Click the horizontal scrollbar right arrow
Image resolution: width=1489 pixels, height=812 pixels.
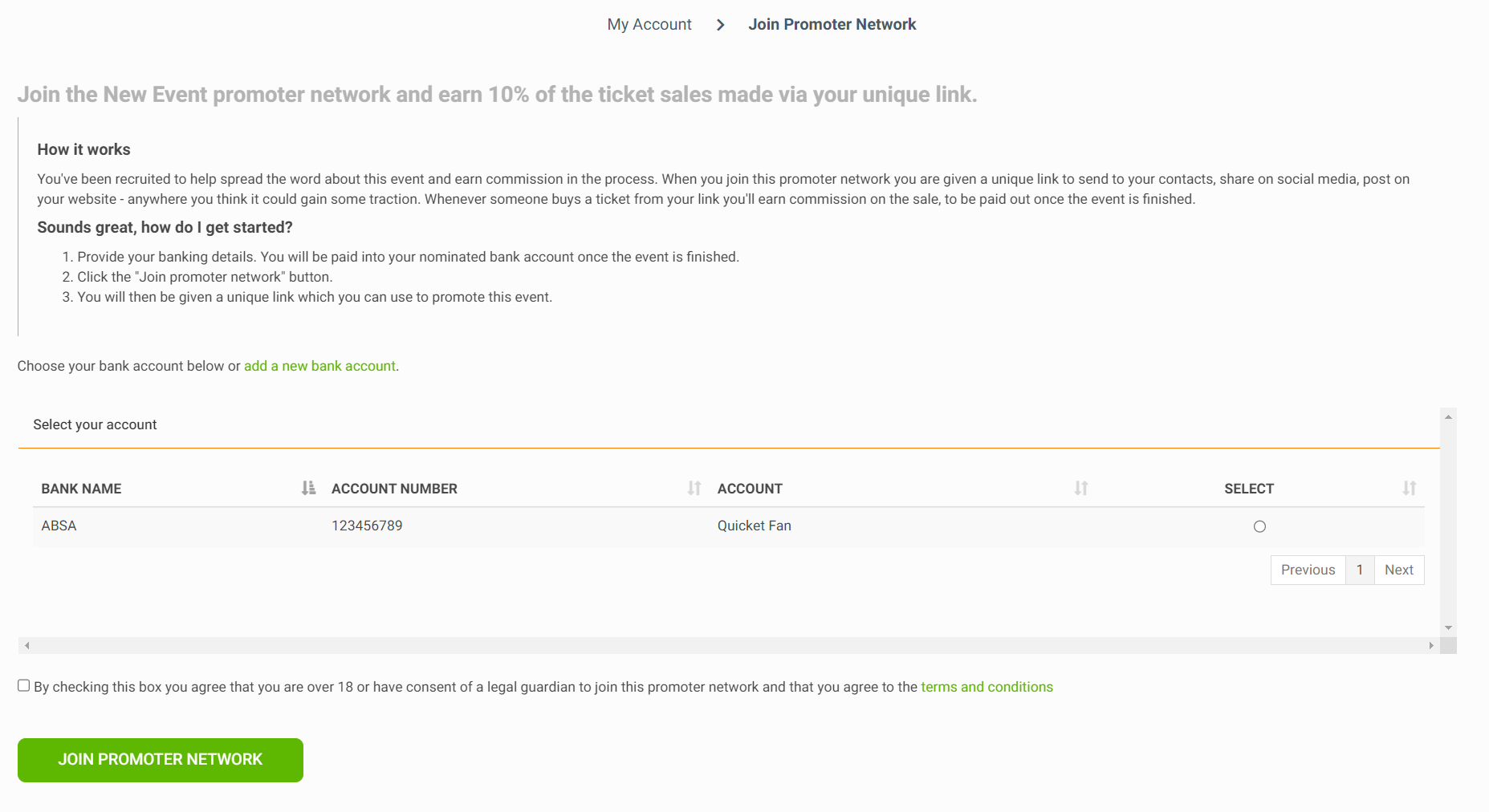[1431, 645]
